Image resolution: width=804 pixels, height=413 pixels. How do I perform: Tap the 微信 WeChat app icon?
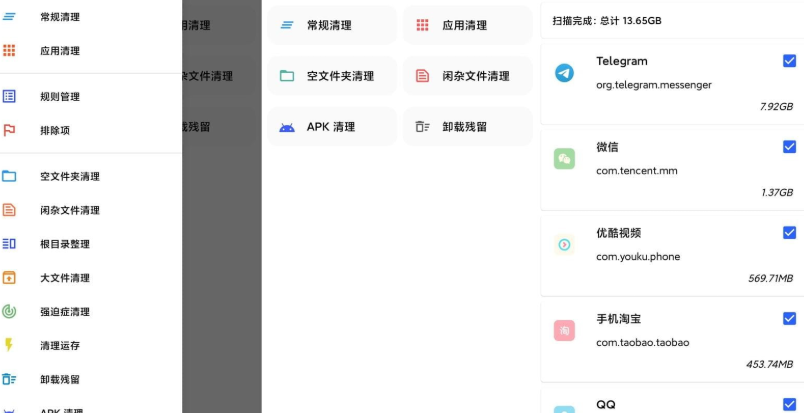[564, 159]
